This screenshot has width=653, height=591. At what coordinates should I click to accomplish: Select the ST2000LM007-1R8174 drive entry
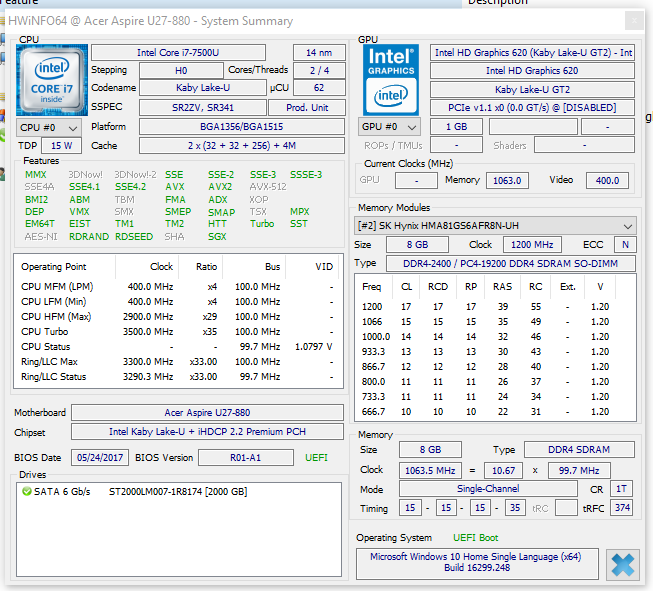point(178,492)
